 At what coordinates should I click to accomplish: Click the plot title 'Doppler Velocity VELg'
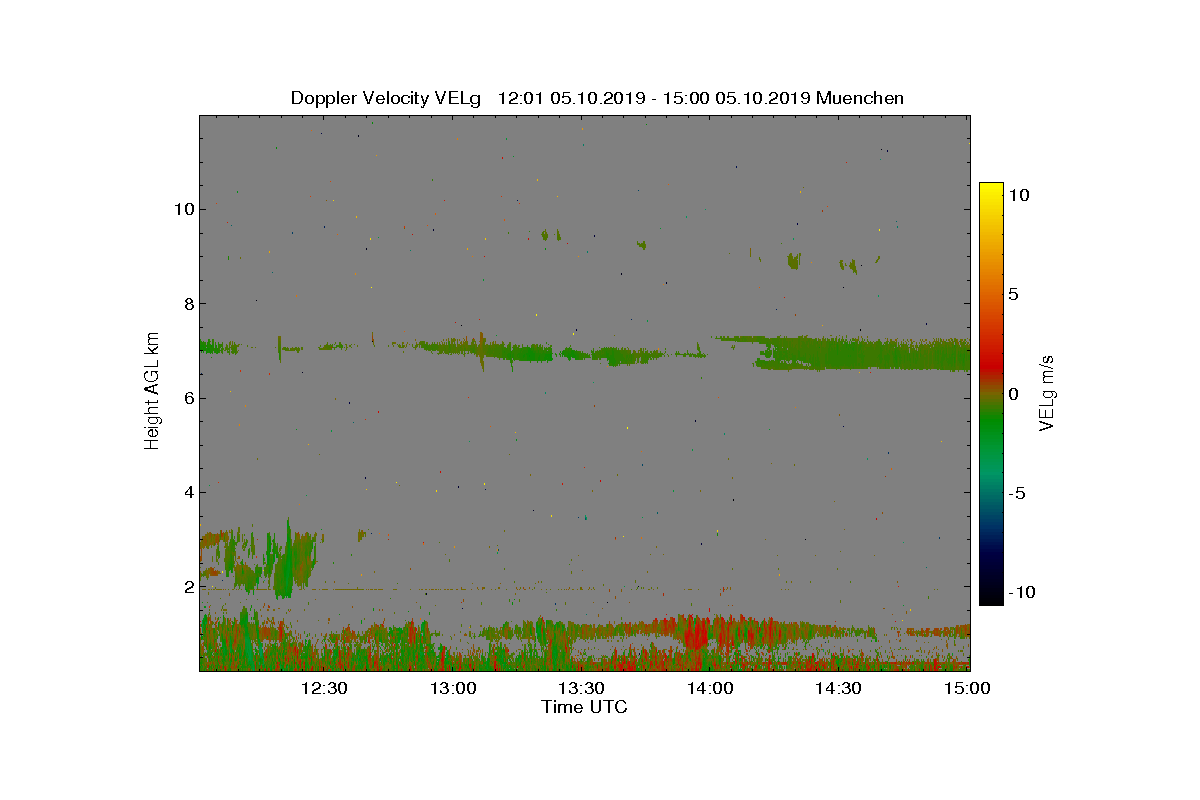pos(386,98)
